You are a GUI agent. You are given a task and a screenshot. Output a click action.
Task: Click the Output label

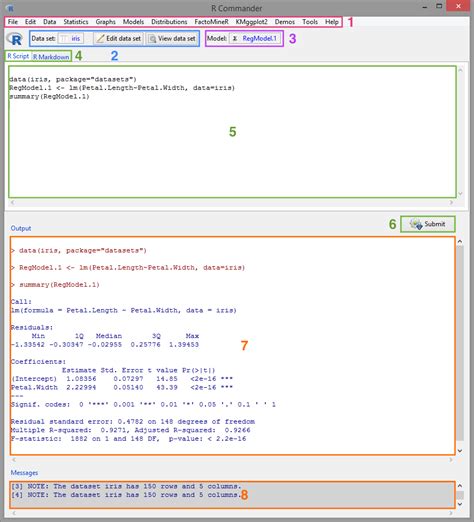coord(21,228)
